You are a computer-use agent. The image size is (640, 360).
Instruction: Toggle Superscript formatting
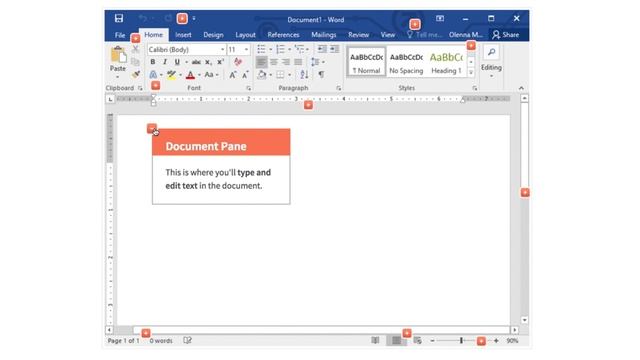(220, 62)
